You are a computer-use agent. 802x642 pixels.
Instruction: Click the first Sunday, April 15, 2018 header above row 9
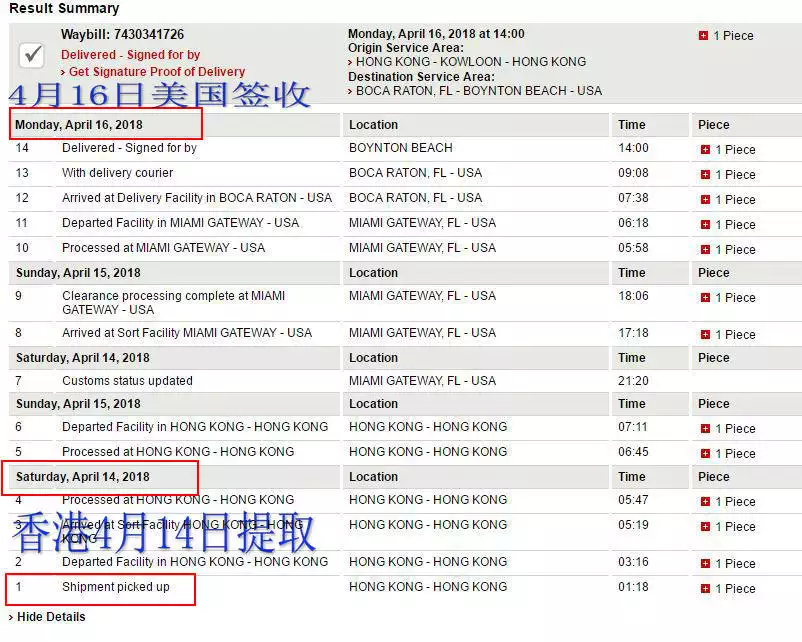point(78,273)
